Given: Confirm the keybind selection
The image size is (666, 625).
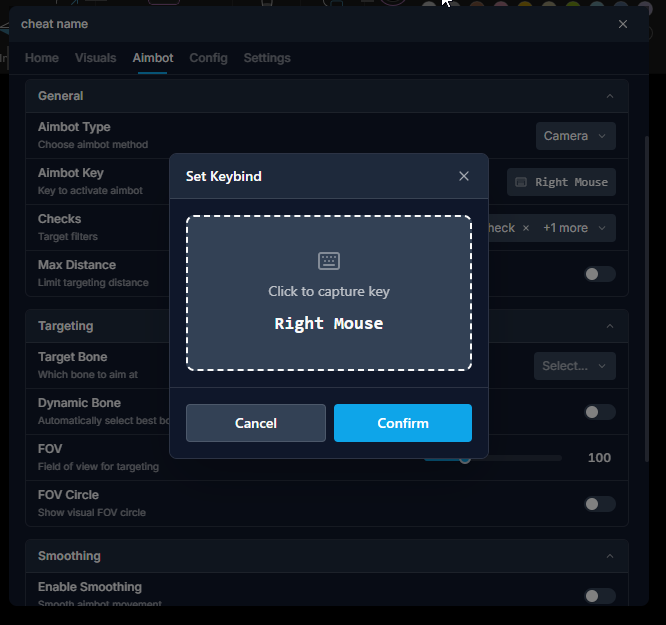Looking at the screenshot, I should click(x=403, y=423).
